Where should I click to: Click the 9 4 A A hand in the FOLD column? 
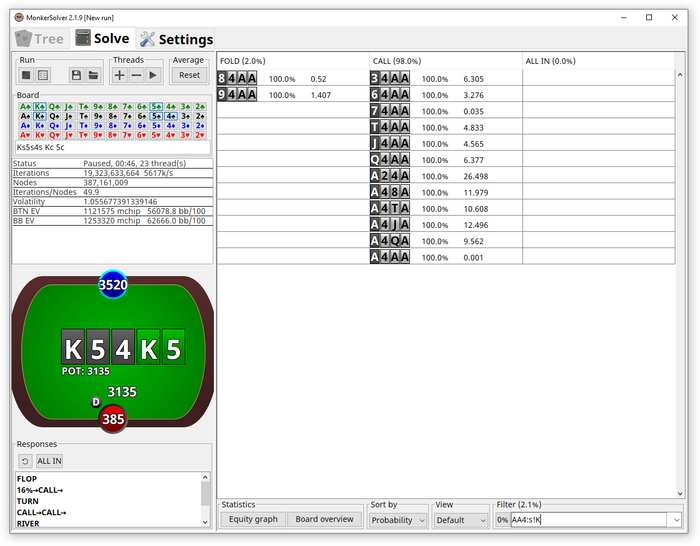click(x=237, y=95)
